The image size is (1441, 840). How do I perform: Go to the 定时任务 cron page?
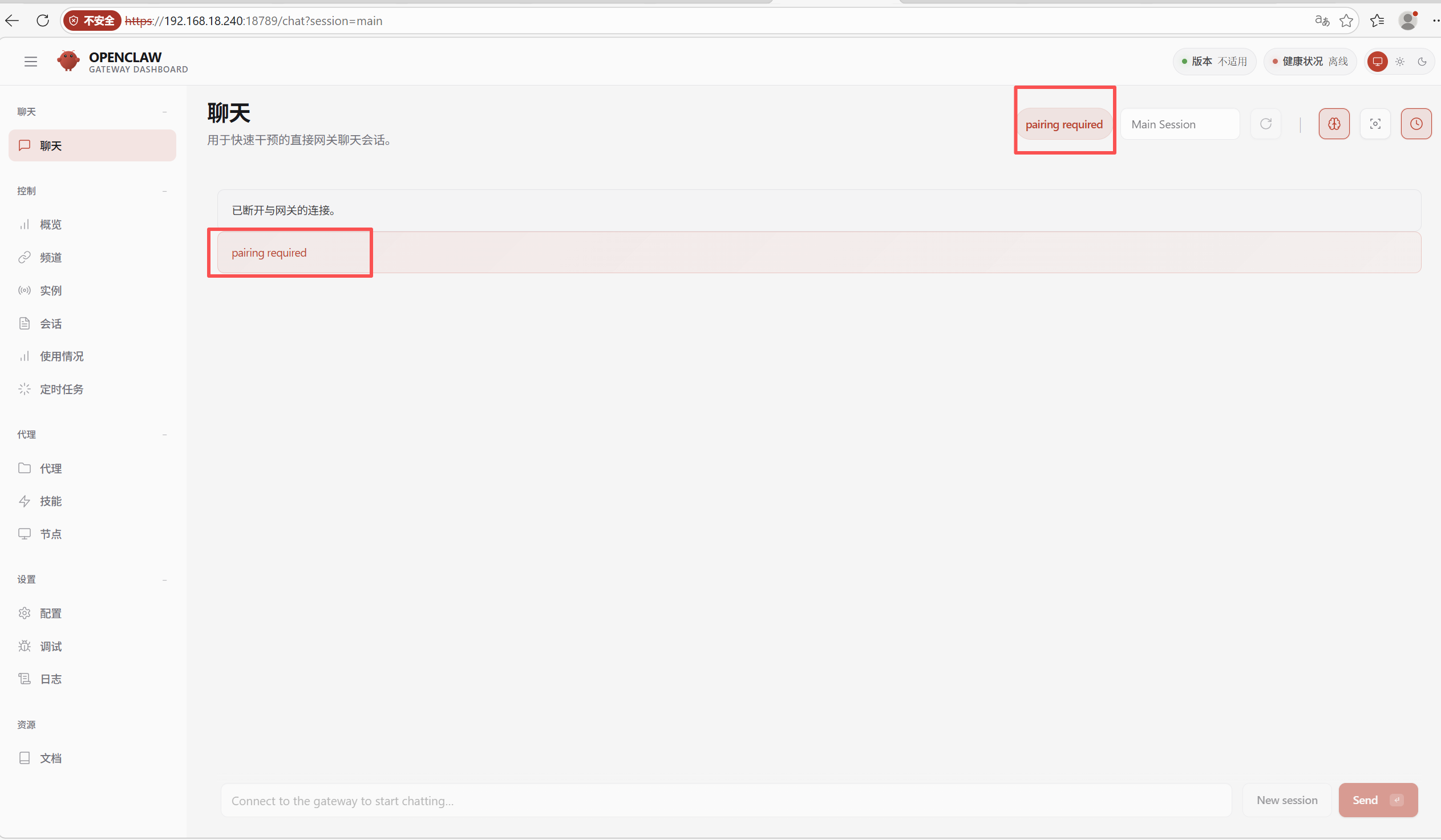[61, 389]
